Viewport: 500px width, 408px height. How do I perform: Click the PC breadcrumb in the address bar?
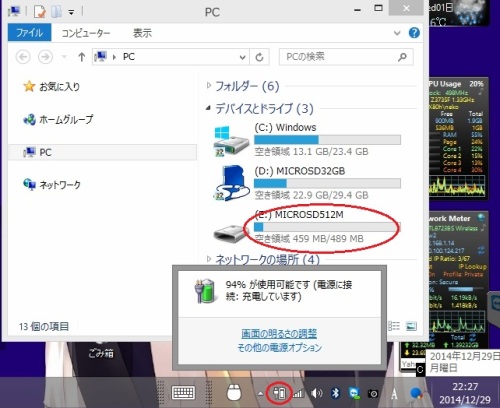tap(129, 57)
